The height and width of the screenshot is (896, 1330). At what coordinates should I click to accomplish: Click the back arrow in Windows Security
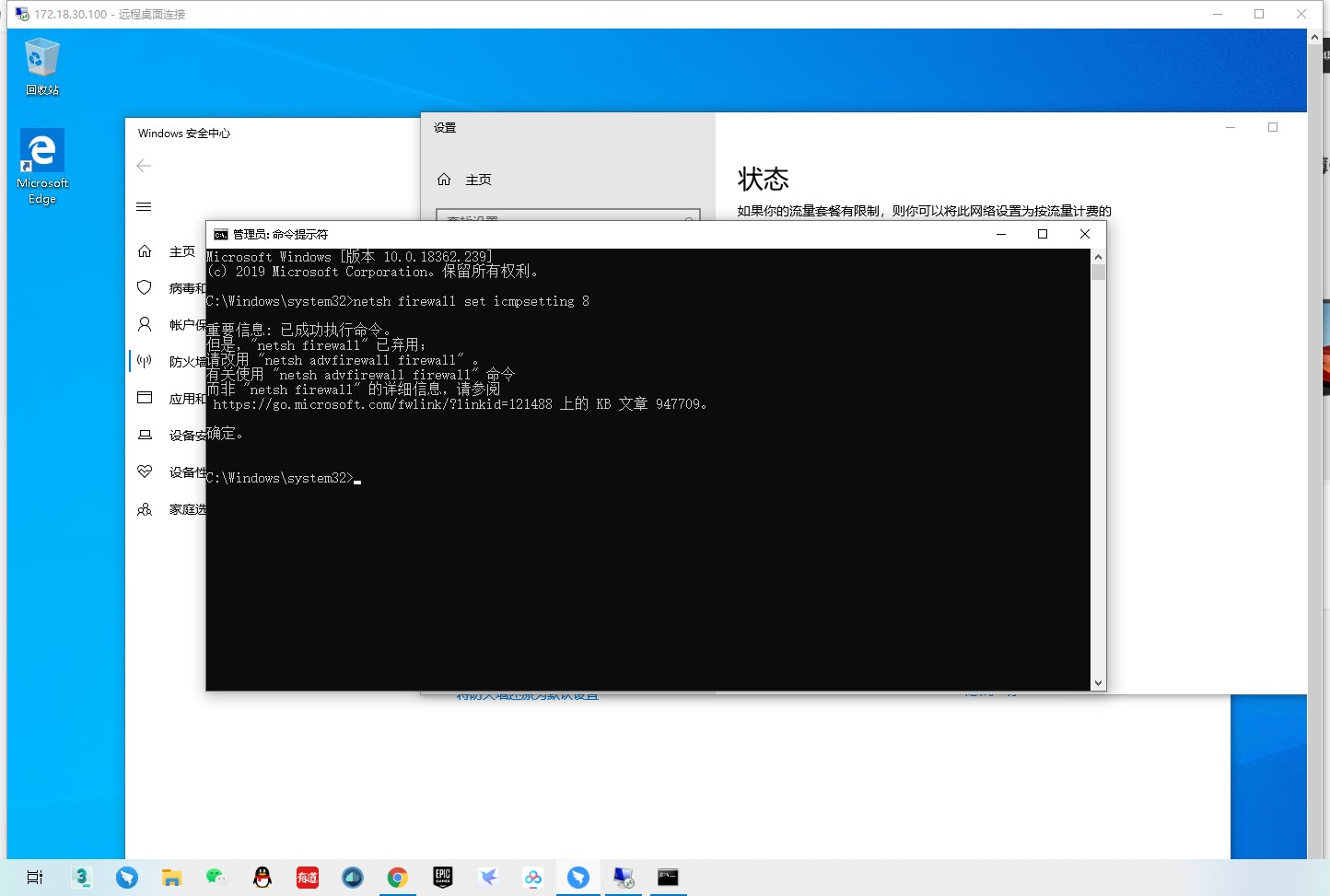[144, 166]
